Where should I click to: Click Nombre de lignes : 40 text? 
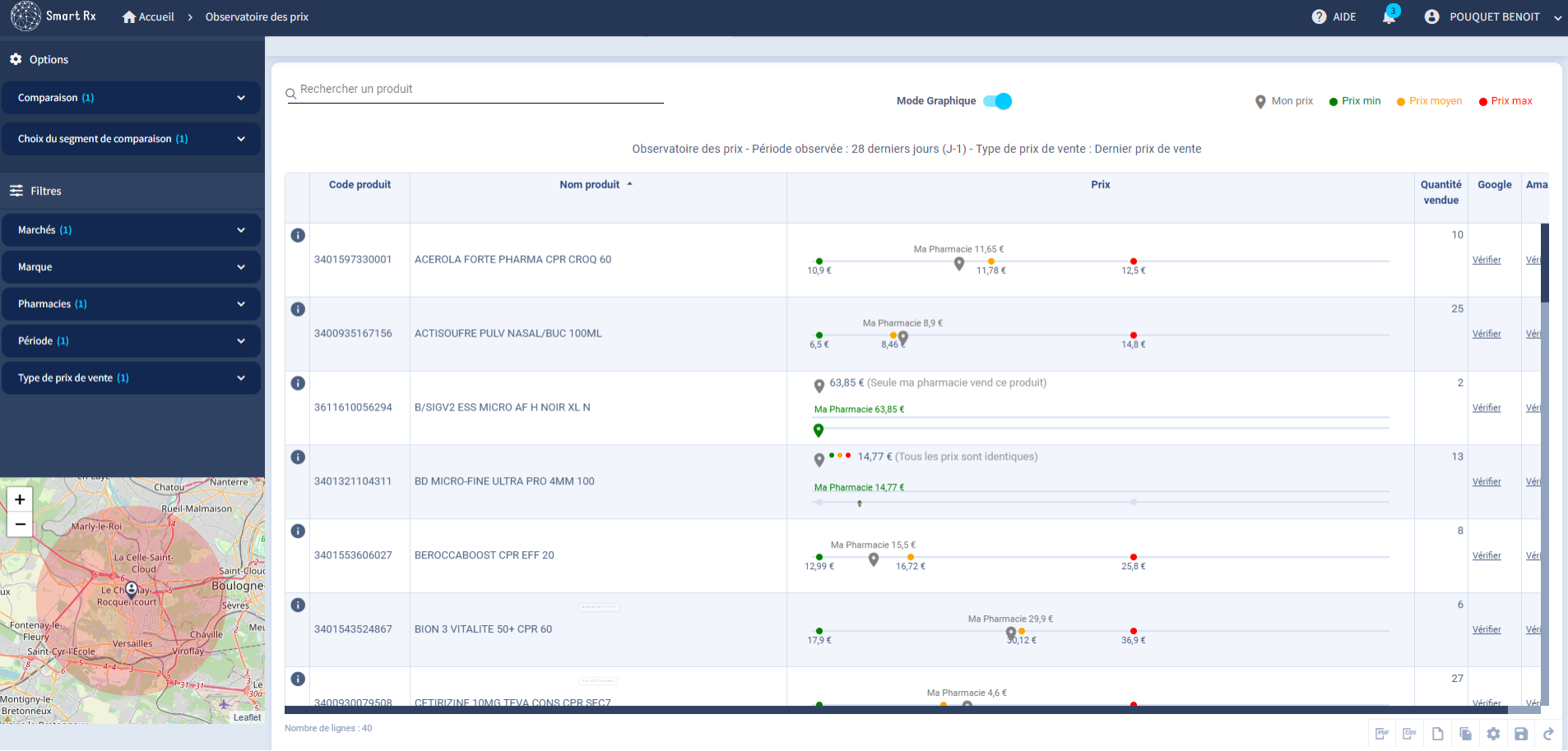pos(328,729)
